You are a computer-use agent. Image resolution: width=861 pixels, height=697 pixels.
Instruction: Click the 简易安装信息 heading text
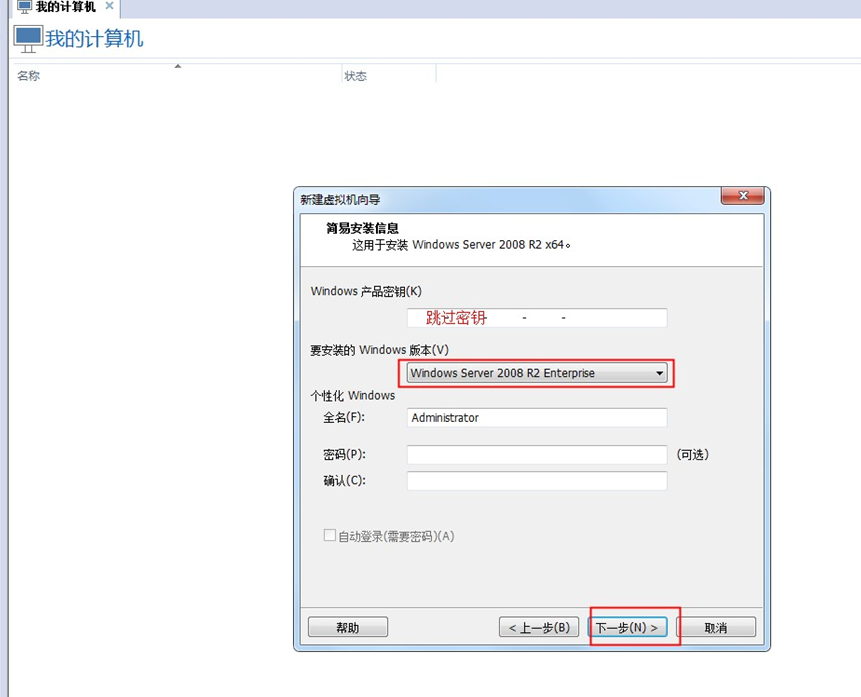(x=362, y=228)
